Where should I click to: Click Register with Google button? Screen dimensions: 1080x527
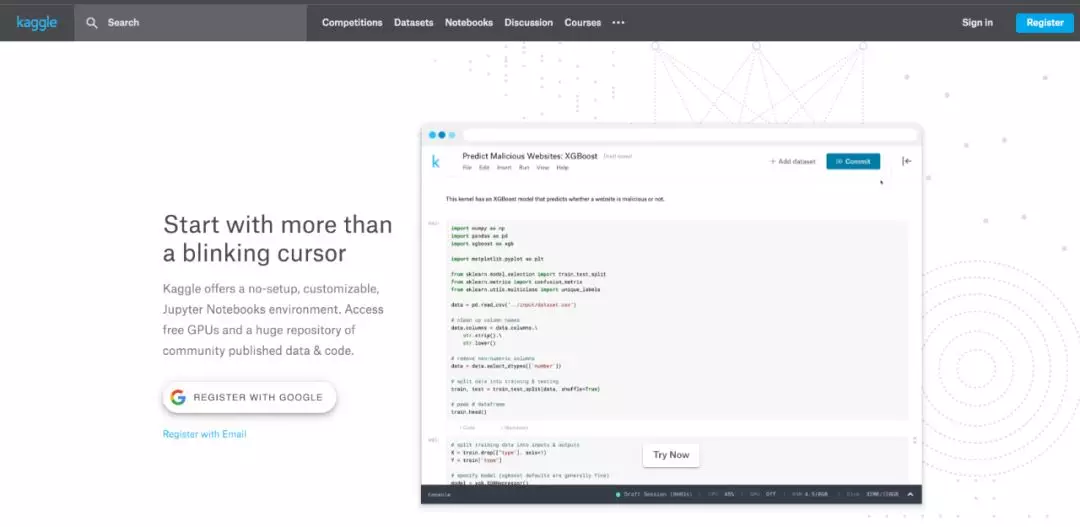249,397
